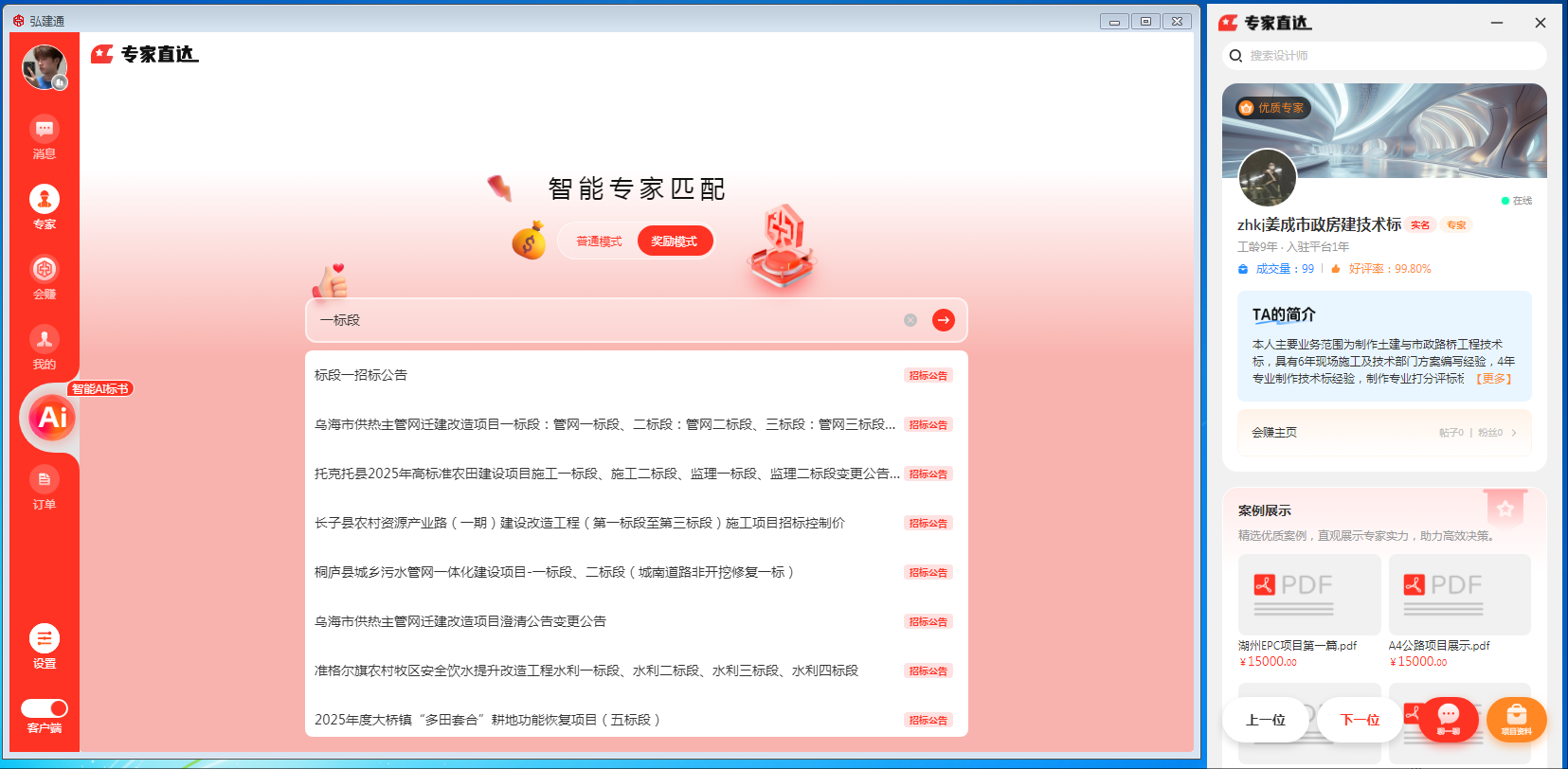Open the 消息 messages sidebar icon
The width and height of the screenshot is (1568, 769).
tap(45, 137)
